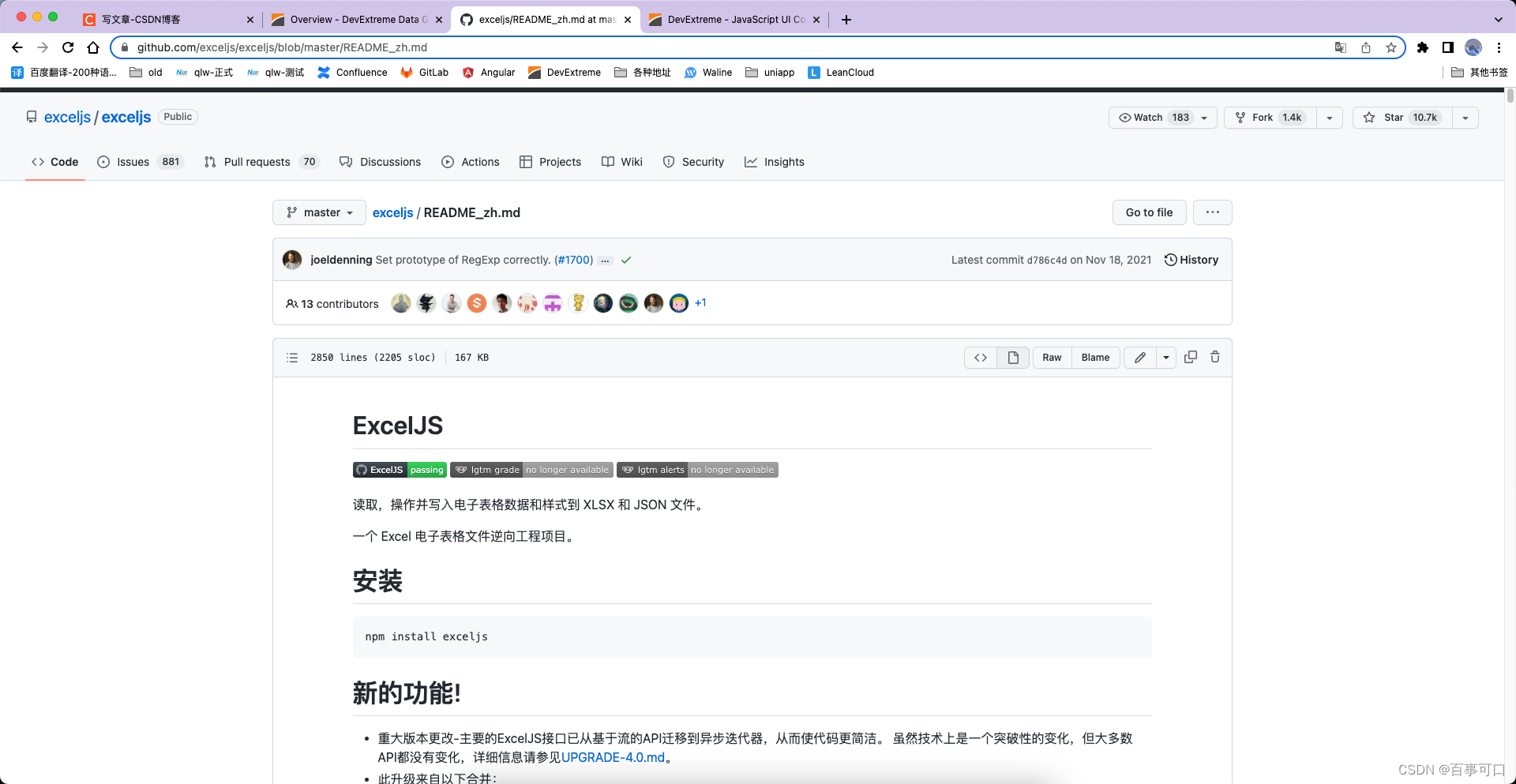This screenshot has height=784, width=1516.
Task: Open the Blame view
Action: click(1095, 358)
